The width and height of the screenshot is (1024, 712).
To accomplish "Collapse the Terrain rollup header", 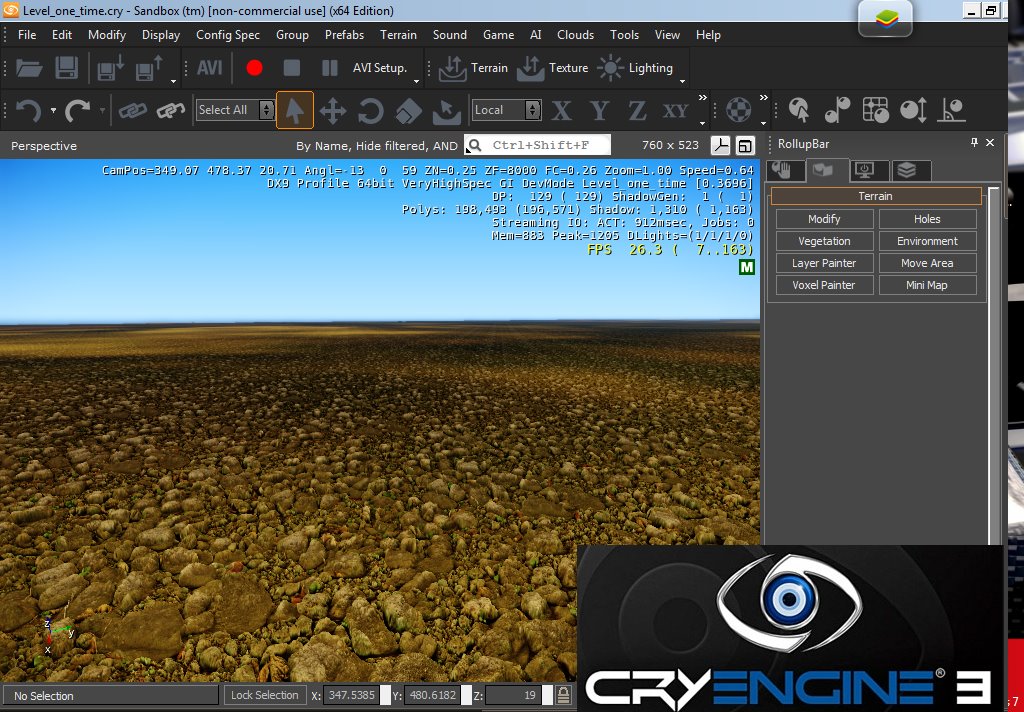I will [x=875, y=196].
